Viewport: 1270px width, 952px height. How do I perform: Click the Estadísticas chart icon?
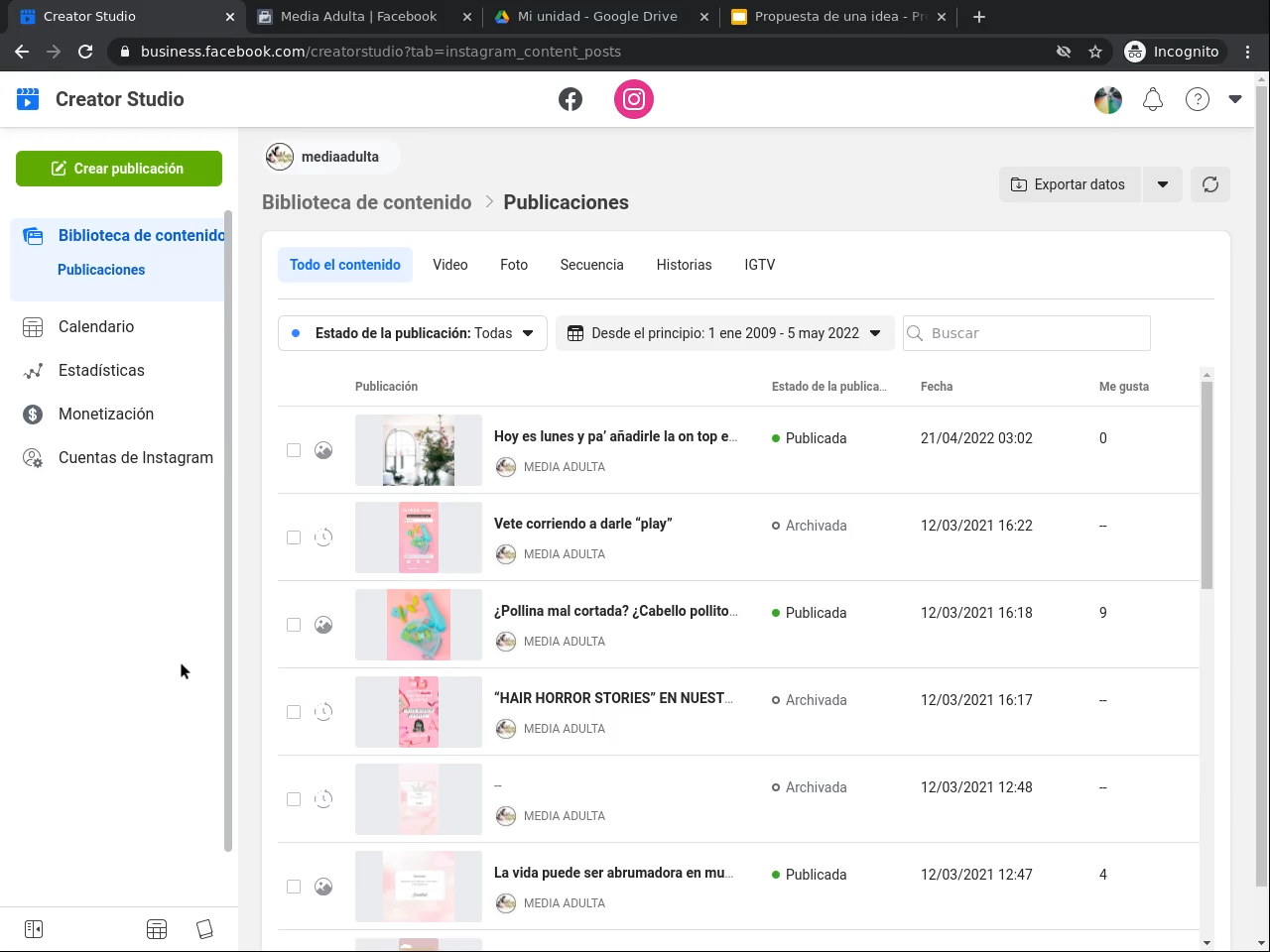click(x=33, y=370)
